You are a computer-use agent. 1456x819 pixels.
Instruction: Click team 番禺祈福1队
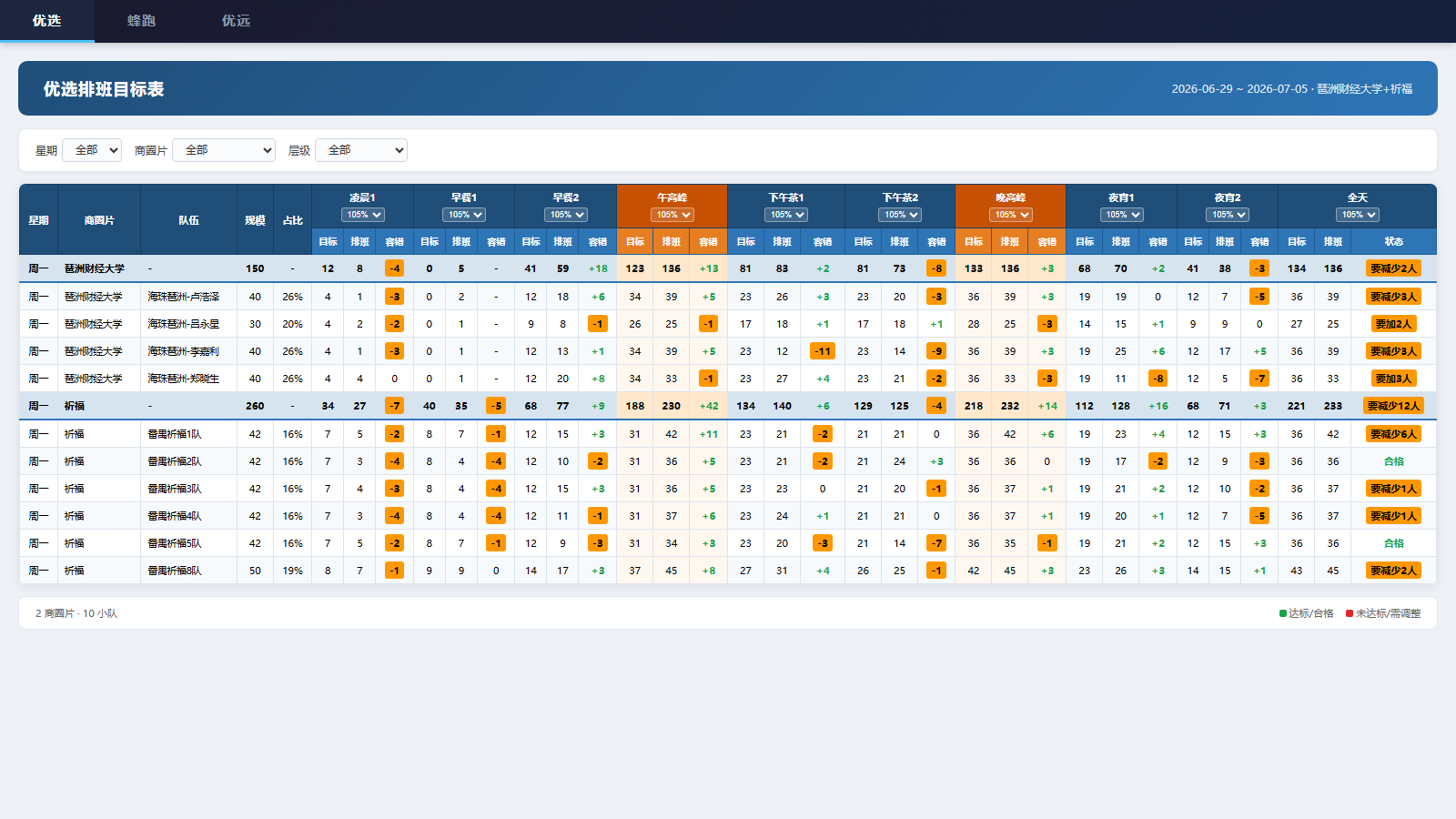(x=175, y=434)
